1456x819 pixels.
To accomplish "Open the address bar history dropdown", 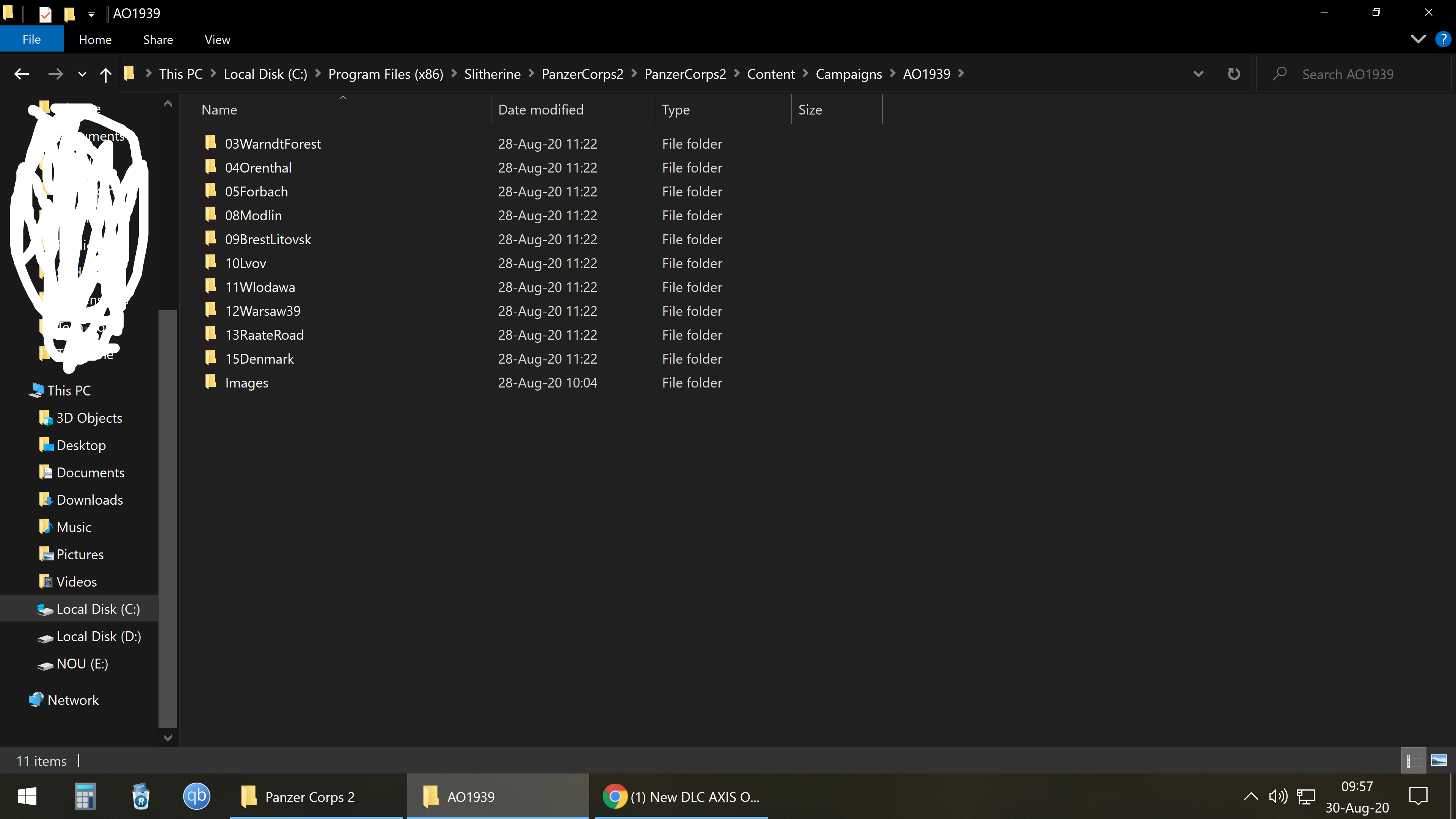I will (x=1198, y=74).
